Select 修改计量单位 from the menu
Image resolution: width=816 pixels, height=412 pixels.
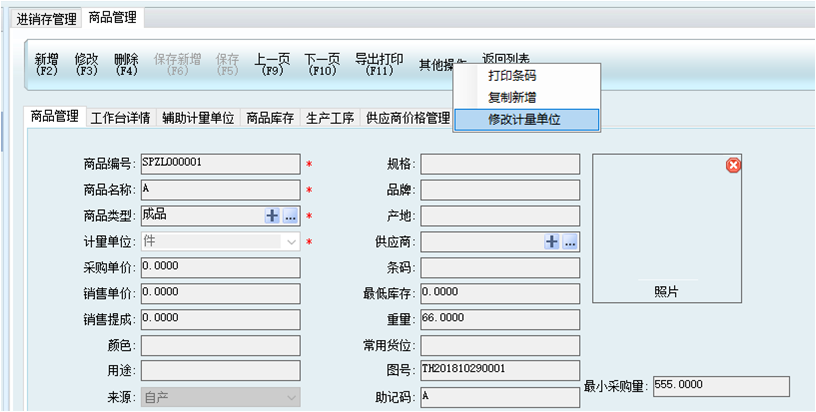pyautogui.click(x=526, y=119)
